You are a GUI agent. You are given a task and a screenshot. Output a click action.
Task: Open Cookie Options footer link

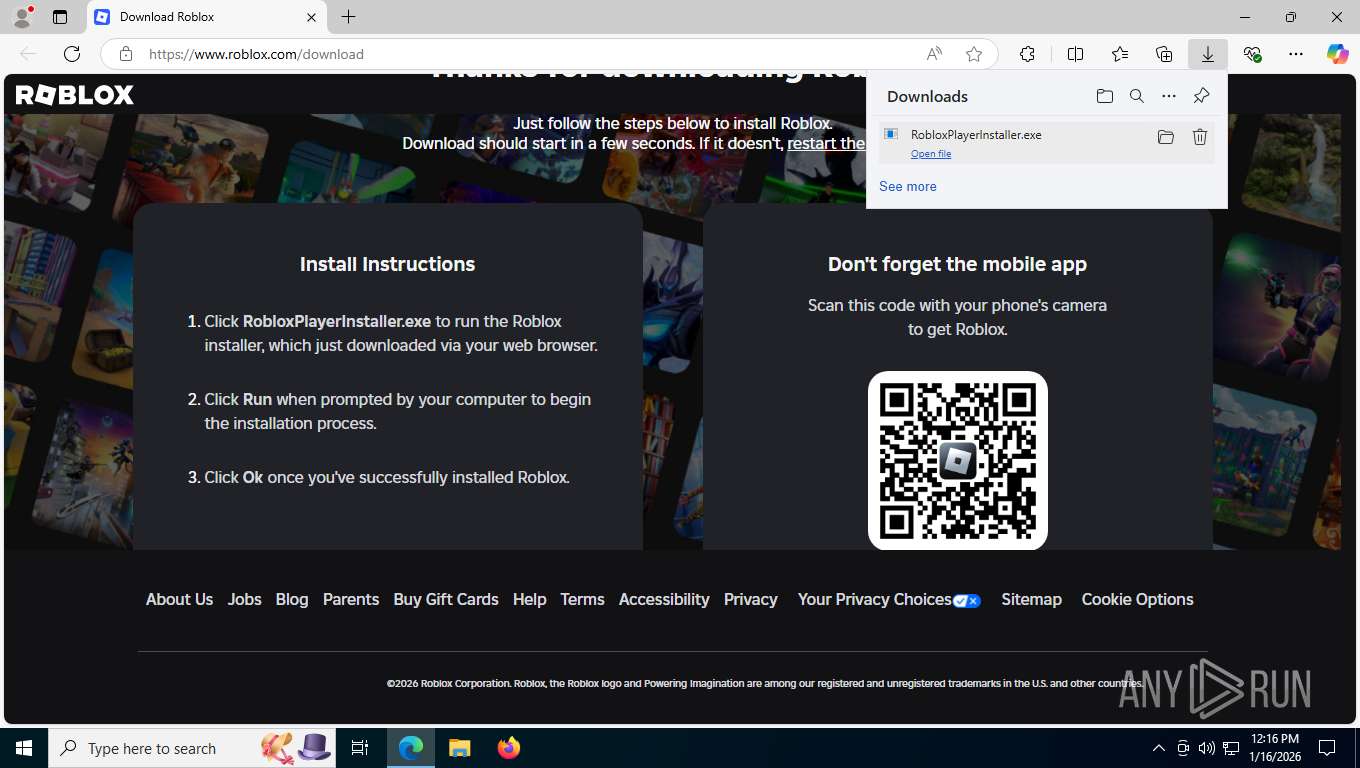[x=1137, y=599]
